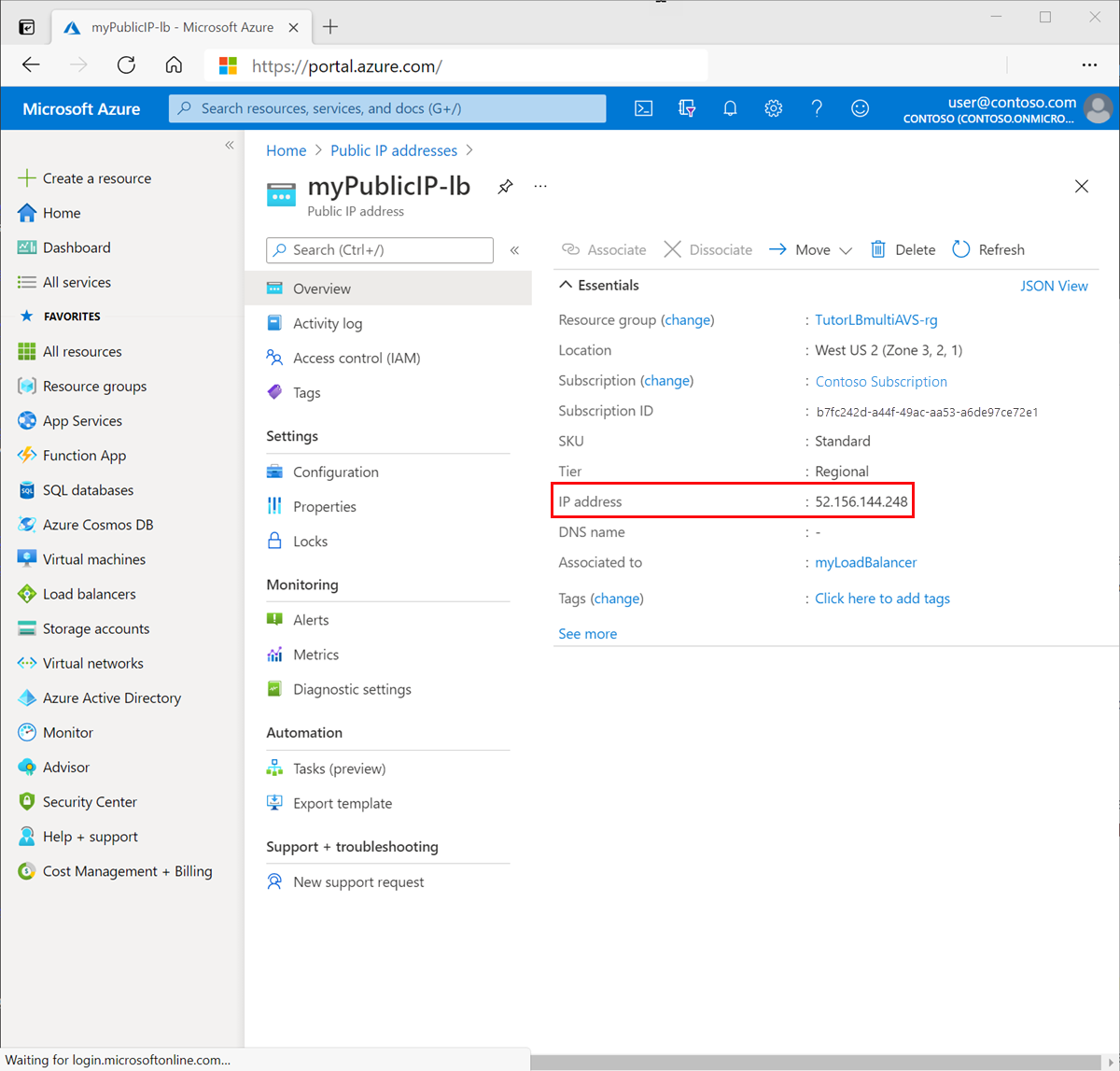
Task: Open Cloud Shell from the top bar
Action: point(644,108)
